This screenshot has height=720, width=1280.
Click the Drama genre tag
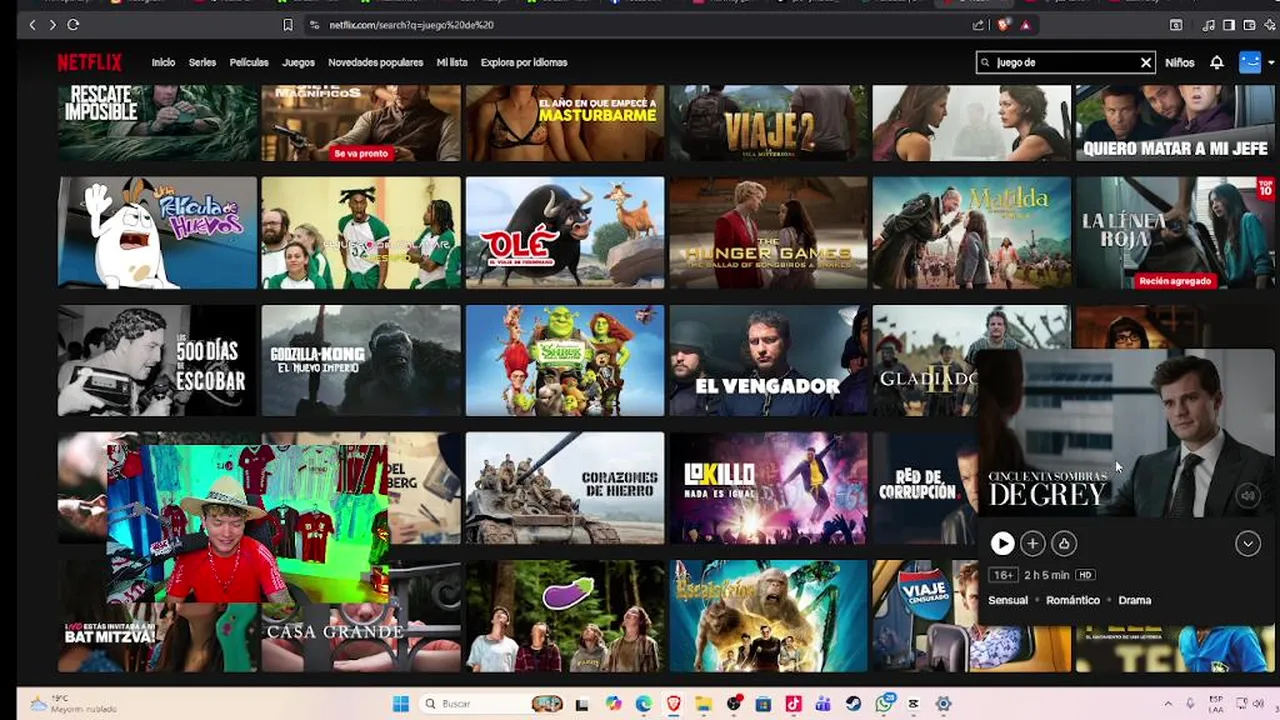click(x=1135, y=600)
